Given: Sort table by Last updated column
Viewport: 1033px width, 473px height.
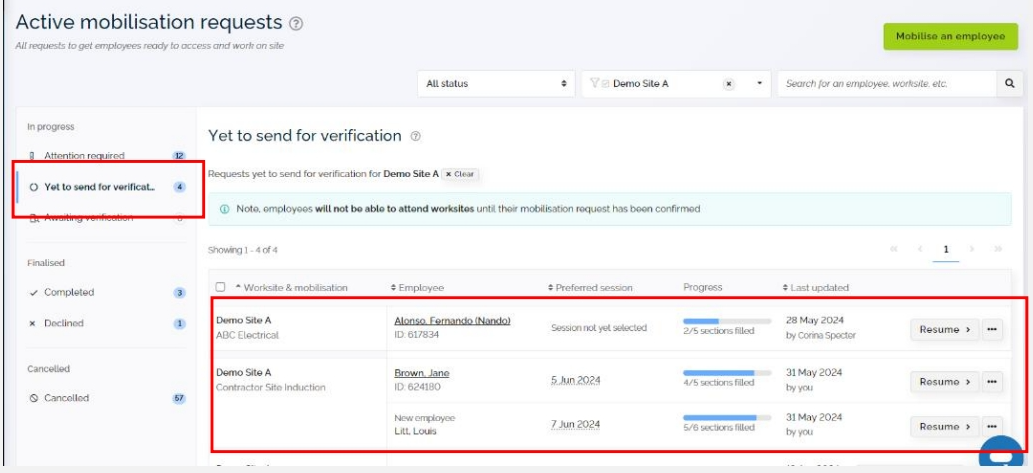Looking at the screenshot, I should pyautogui.click(x=816, y=288).
